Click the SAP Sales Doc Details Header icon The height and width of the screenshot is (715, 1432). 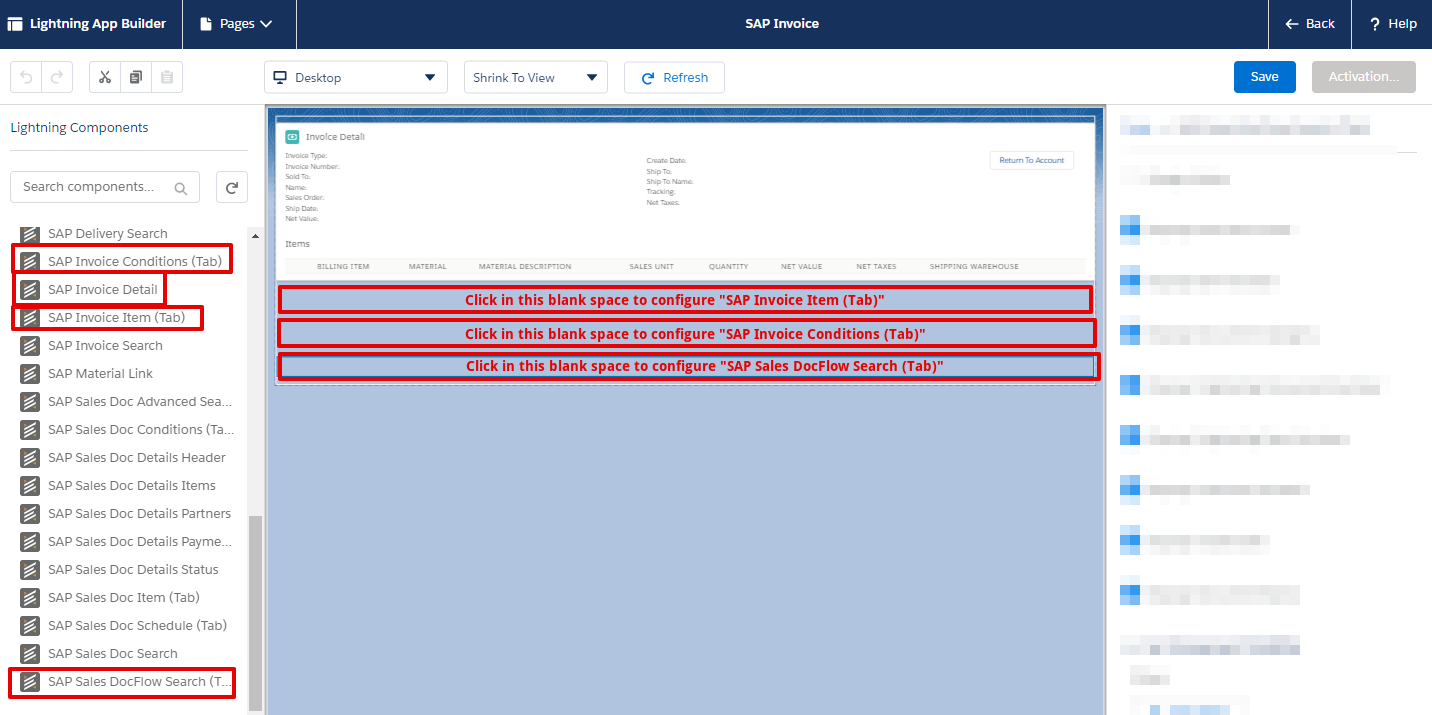[x=30, y=458]
